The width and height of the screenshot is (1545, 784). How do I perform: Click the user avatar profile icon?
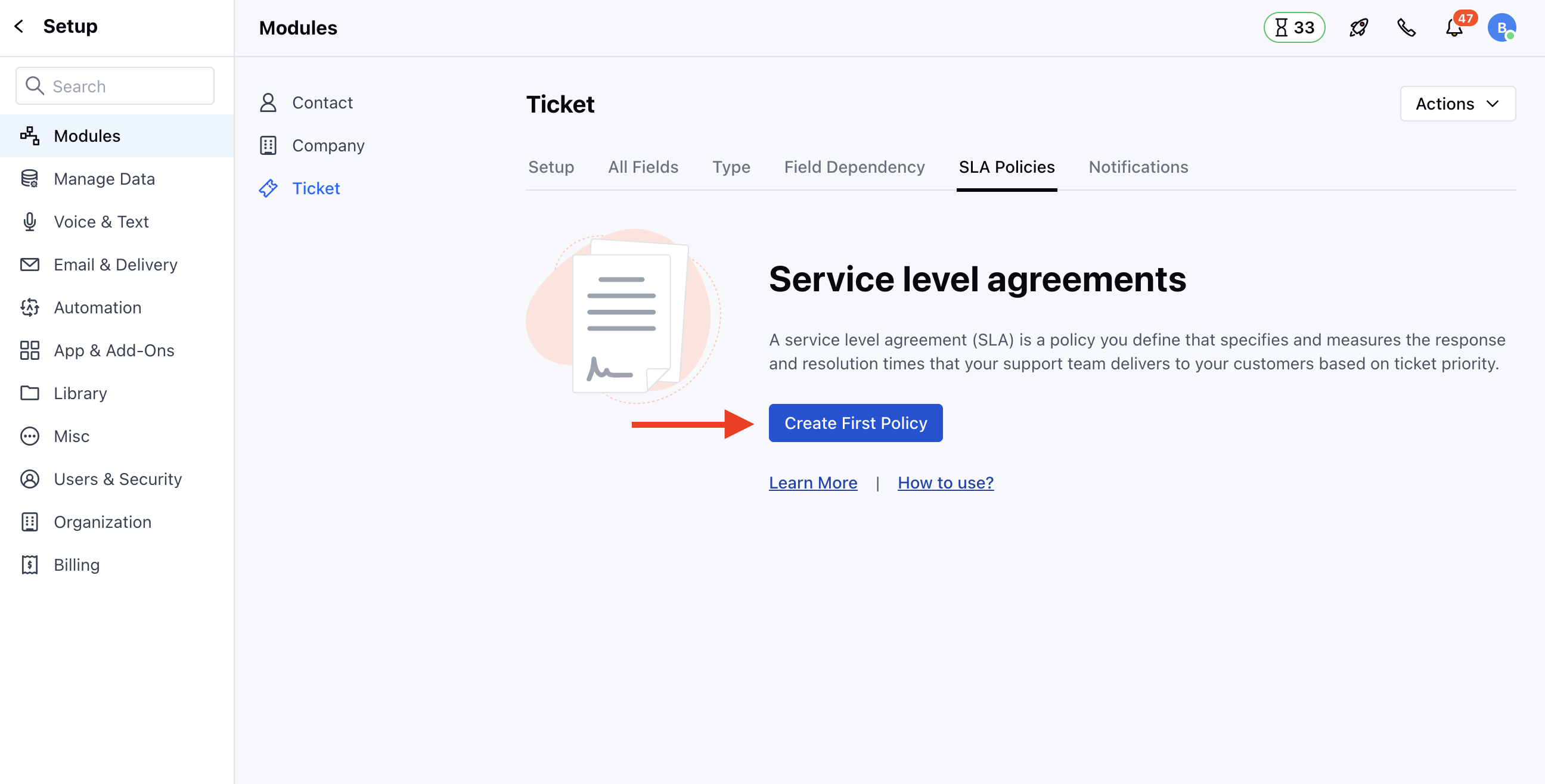pos(1501,27)
